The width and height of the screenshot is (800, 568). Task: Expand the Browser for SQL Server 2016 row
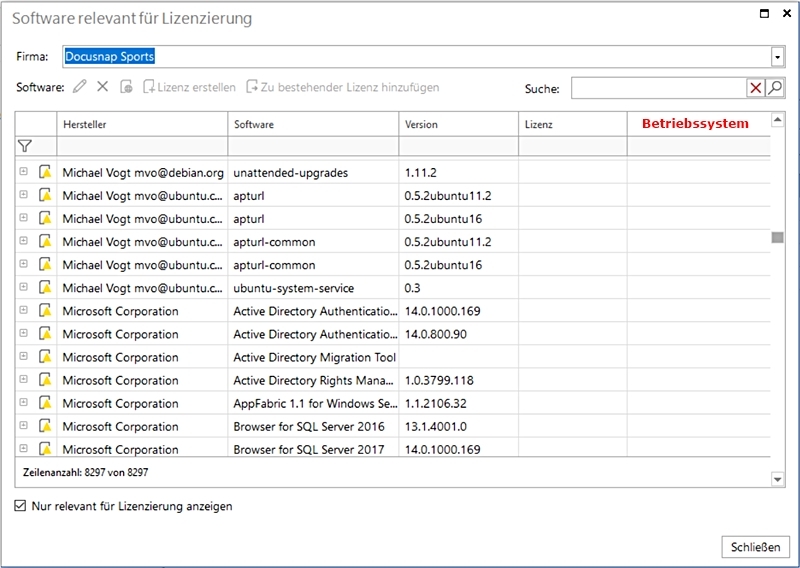(24, 426)
